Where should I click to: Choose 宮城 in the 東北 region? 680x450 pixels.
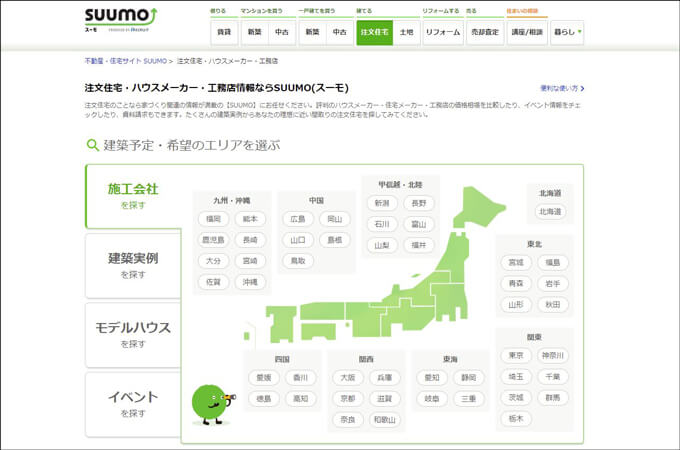[x=516, y=262]
